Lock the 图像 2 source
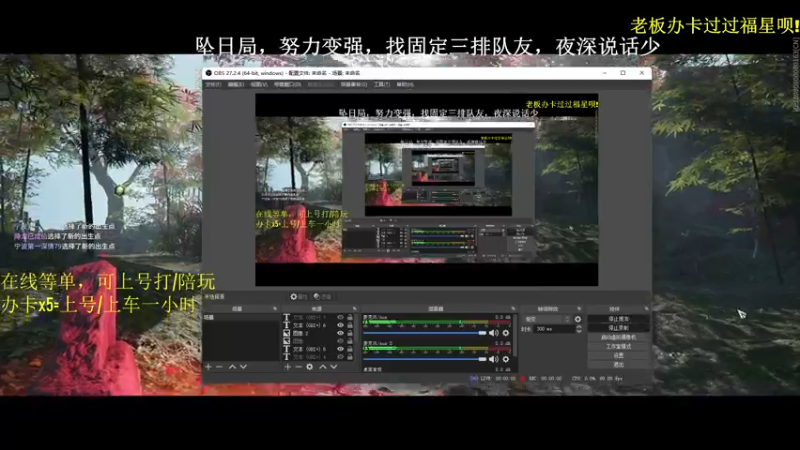 tap(350, 333)
